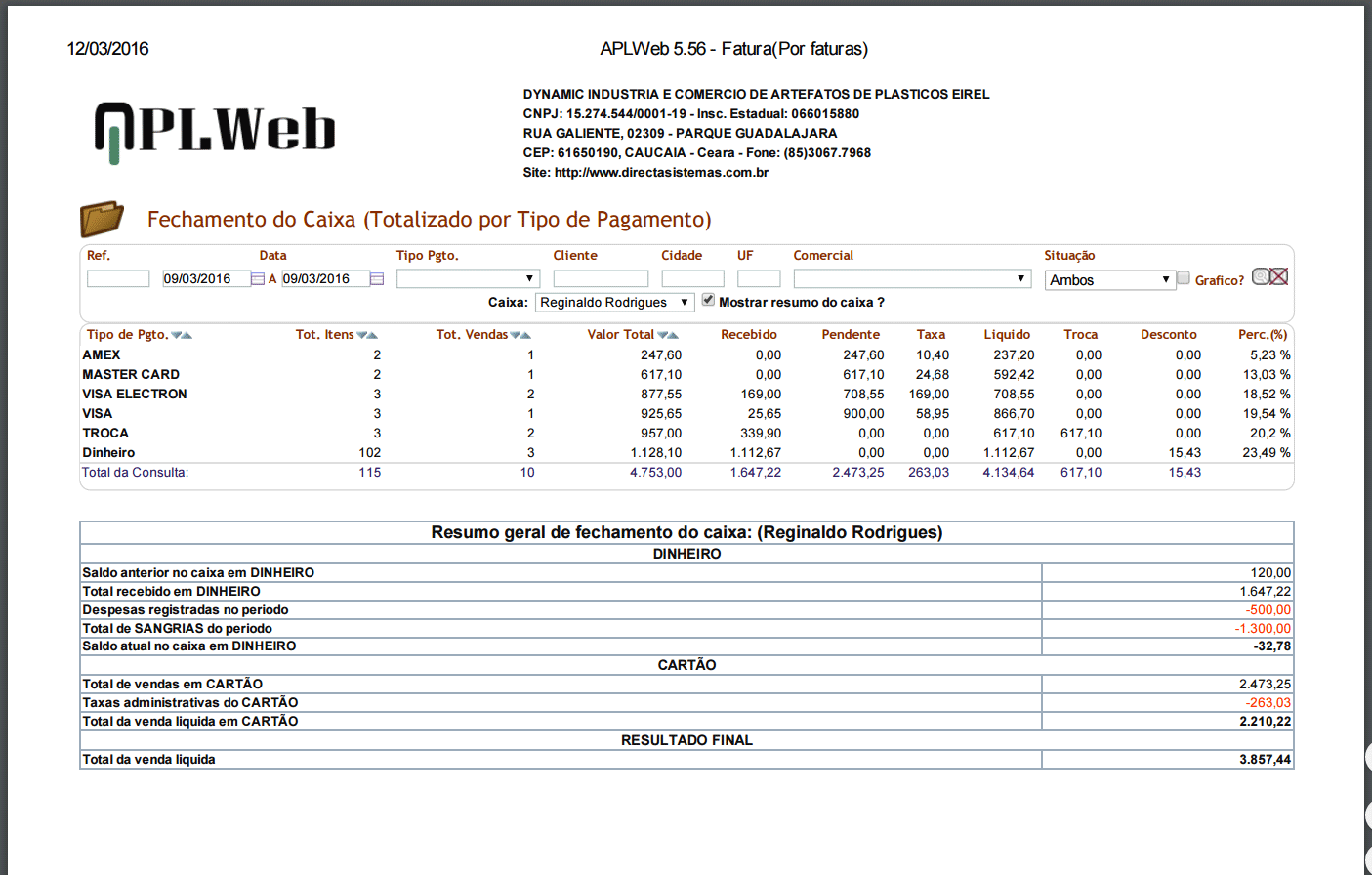Select the VISA ELECTRON row label
1372x875 pixels.
135,395
